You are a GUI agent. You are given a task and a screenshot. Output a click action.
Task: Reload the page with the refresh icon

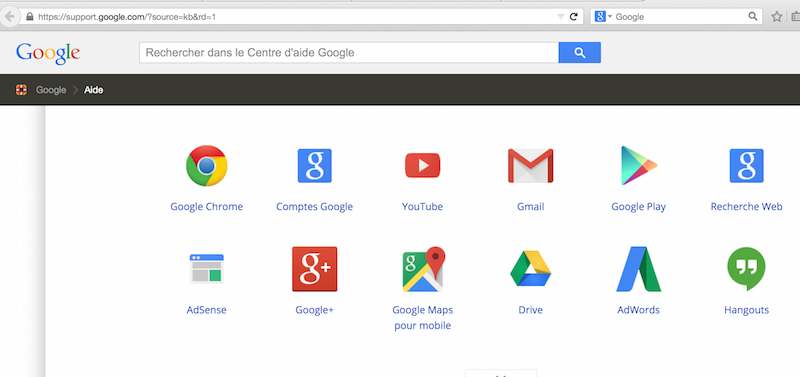tap(573, 16)
